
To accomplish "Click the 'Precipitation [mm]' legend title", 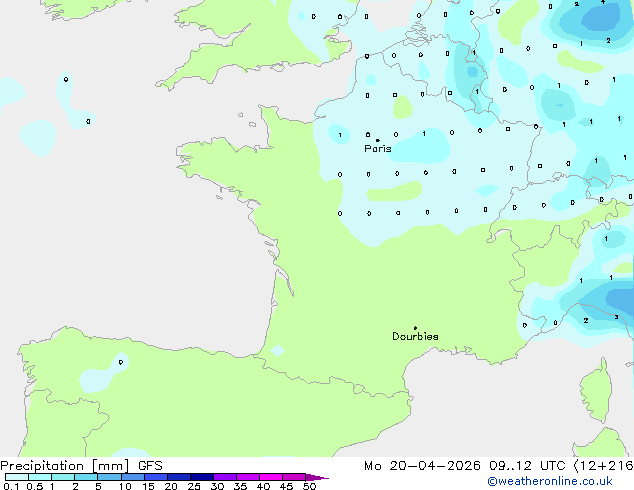I will [65, 466].
